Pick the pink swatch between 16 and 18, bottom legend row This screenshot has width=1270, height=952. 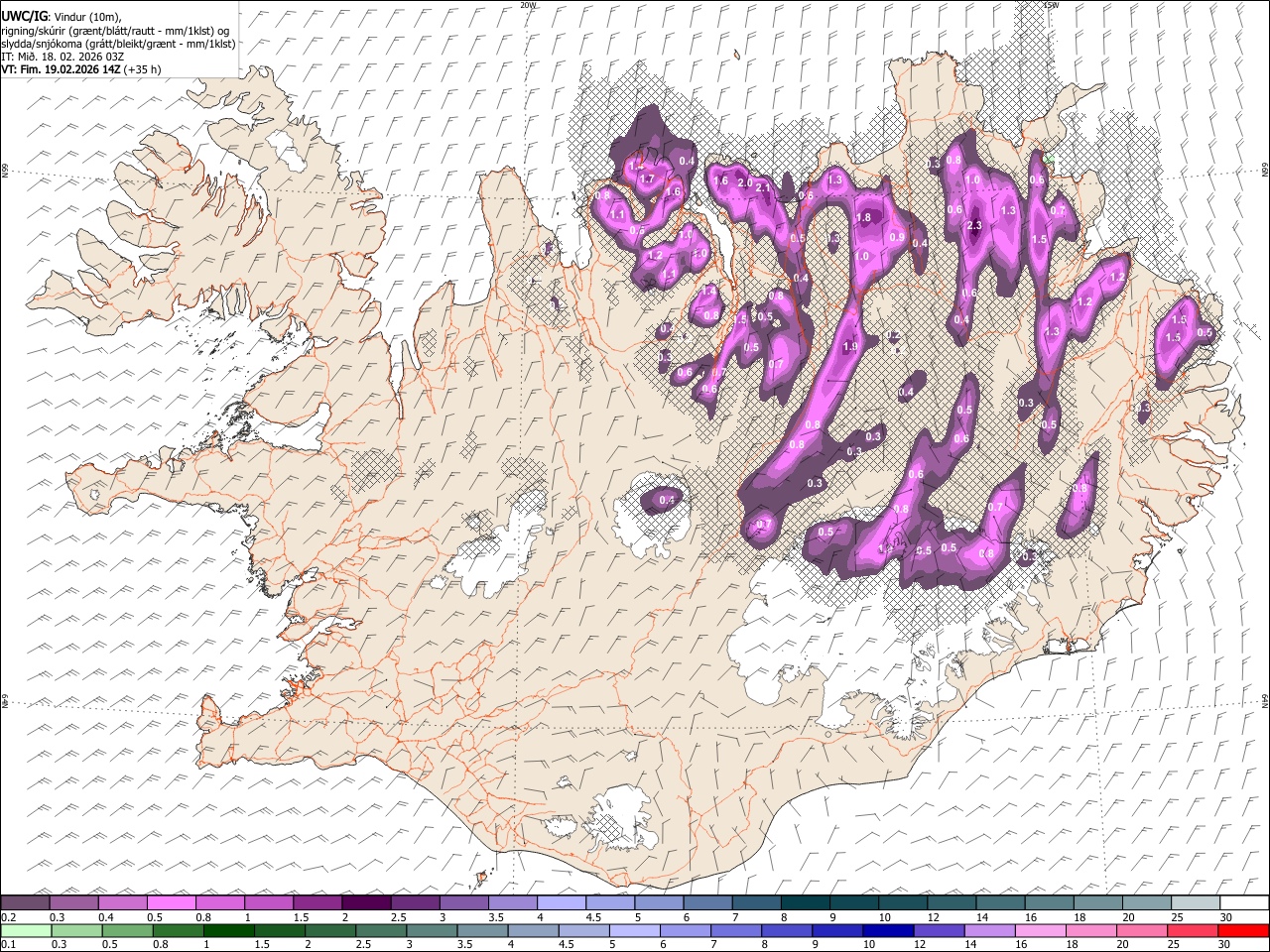[1040, 930]
